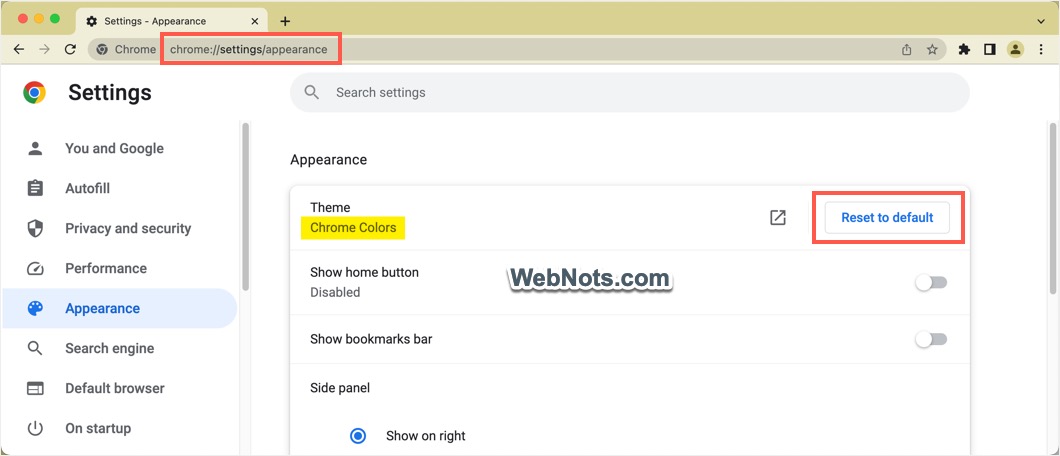
Task: Open Privacy and security settings
Action: (x=120, y=228)
